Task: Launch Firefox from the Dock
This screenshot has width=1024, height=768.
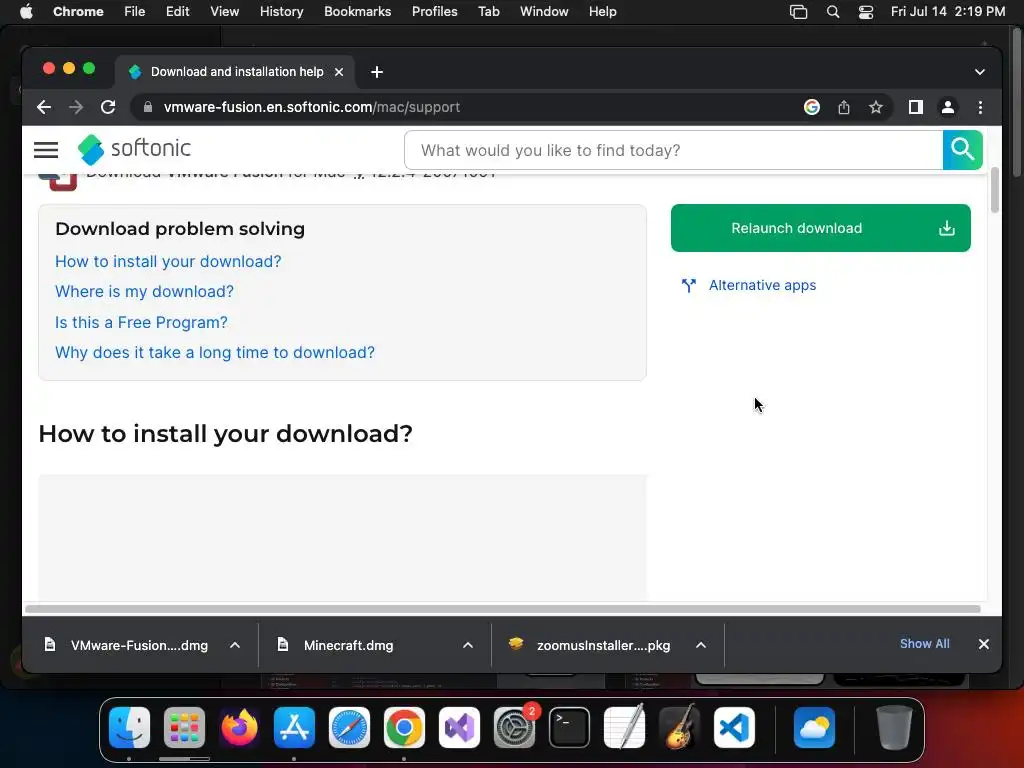Action: coord(239,728)
